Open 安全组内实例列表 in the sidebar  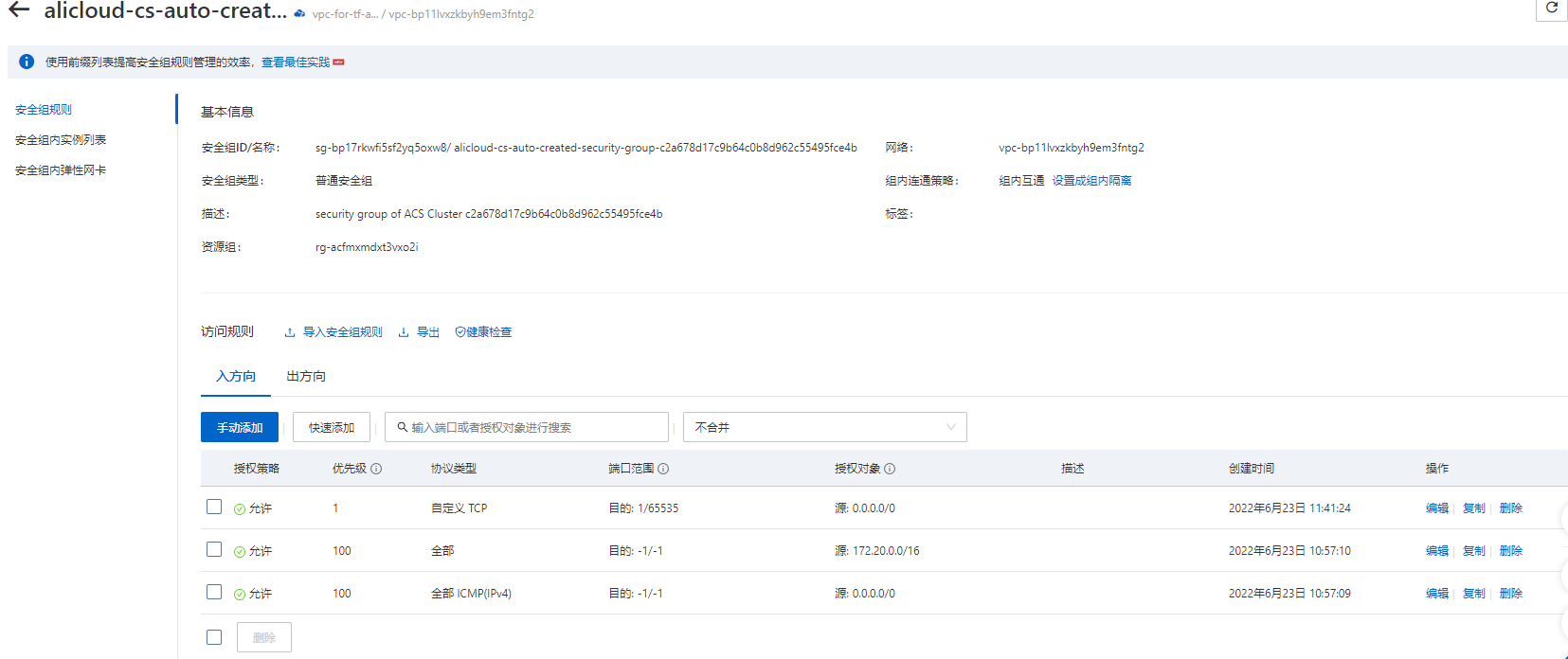[x=61, y=140]
